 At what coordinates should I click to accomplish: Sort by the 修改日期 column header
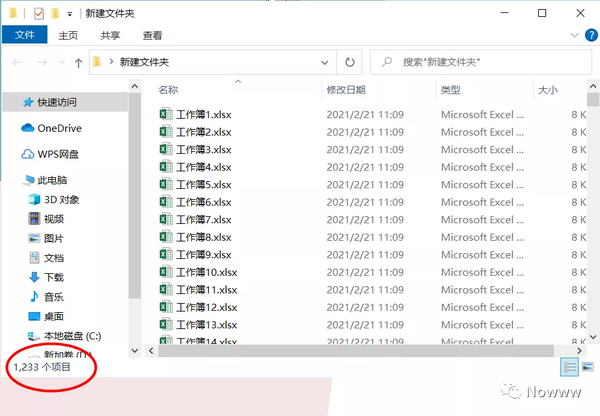tap(346, 90)
